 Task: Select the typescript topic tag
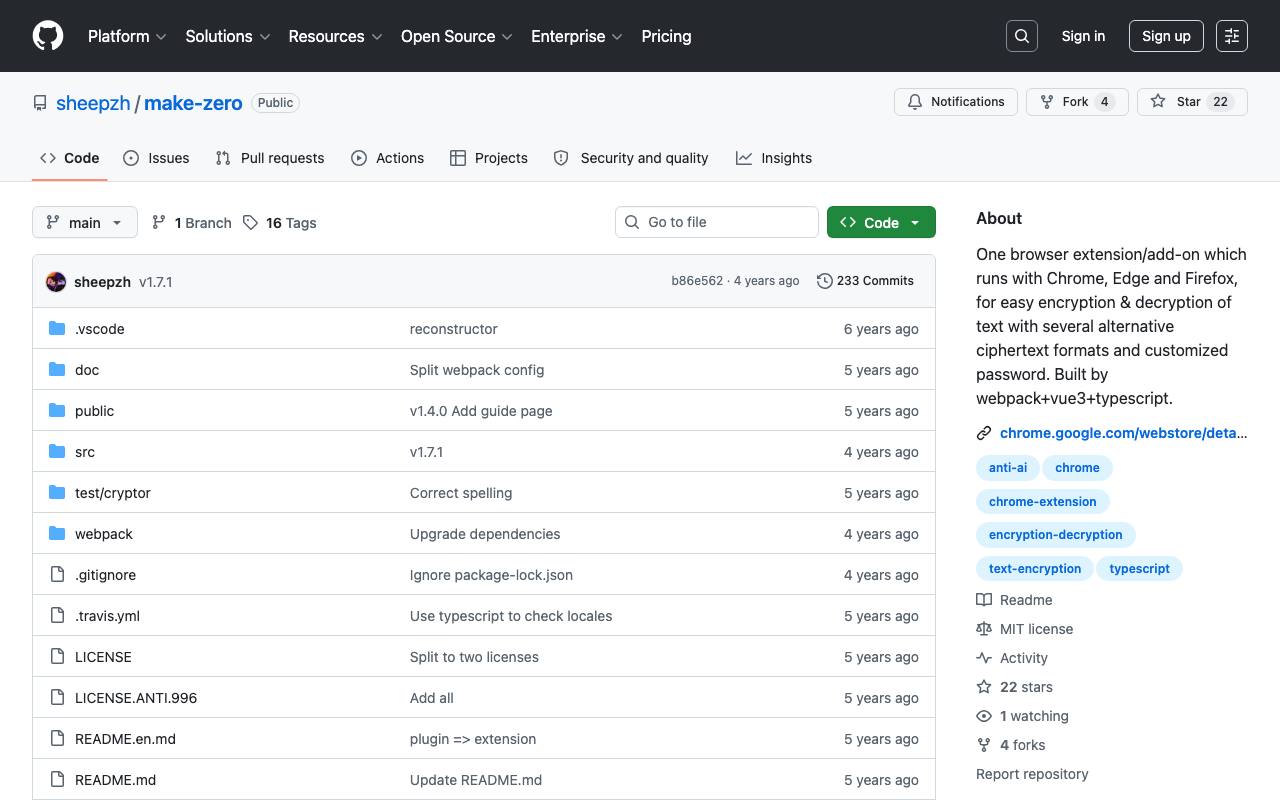point(1139,569)
